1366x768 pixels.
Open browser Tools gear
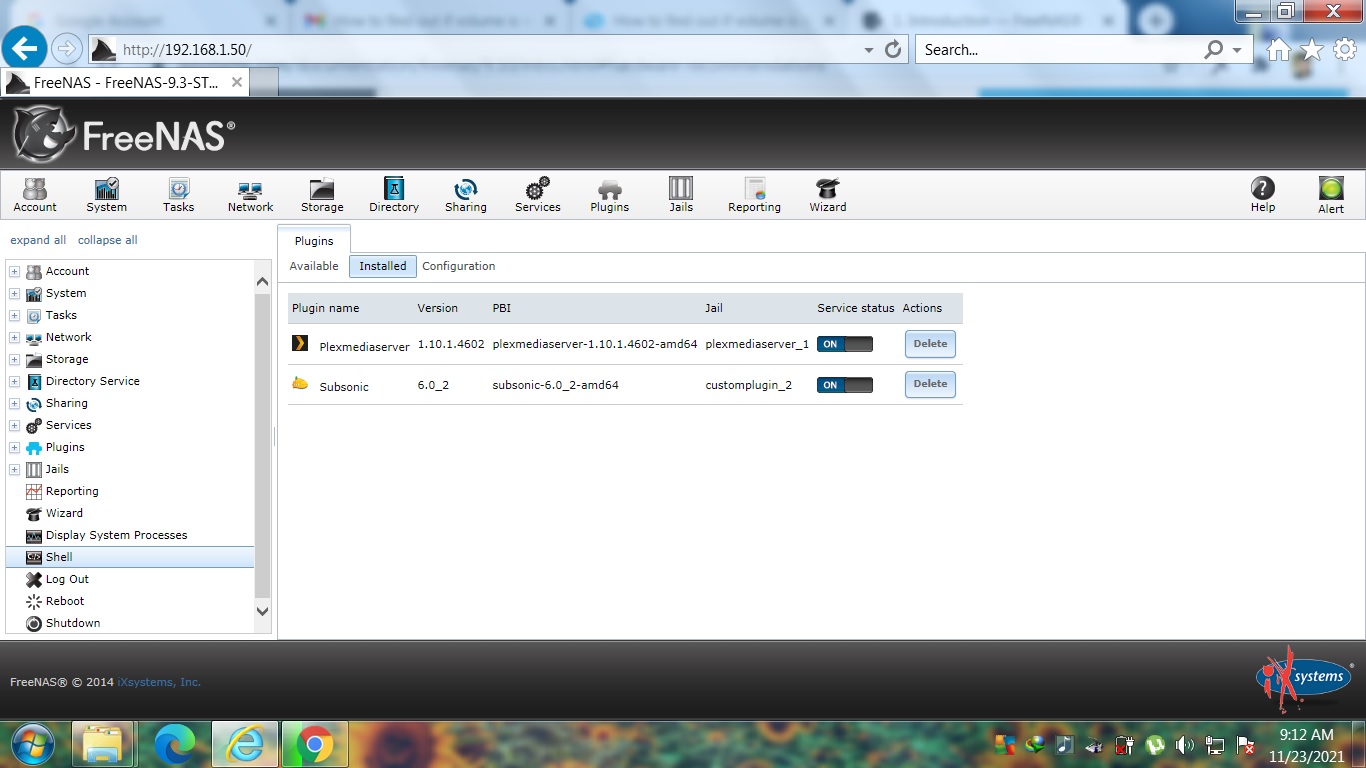pos(1345,50)
